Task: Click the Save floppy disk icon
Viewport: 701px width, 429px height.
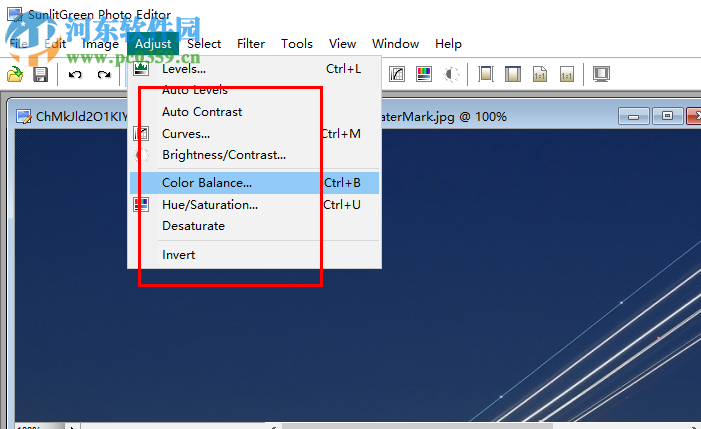Action: click(40, 74)
